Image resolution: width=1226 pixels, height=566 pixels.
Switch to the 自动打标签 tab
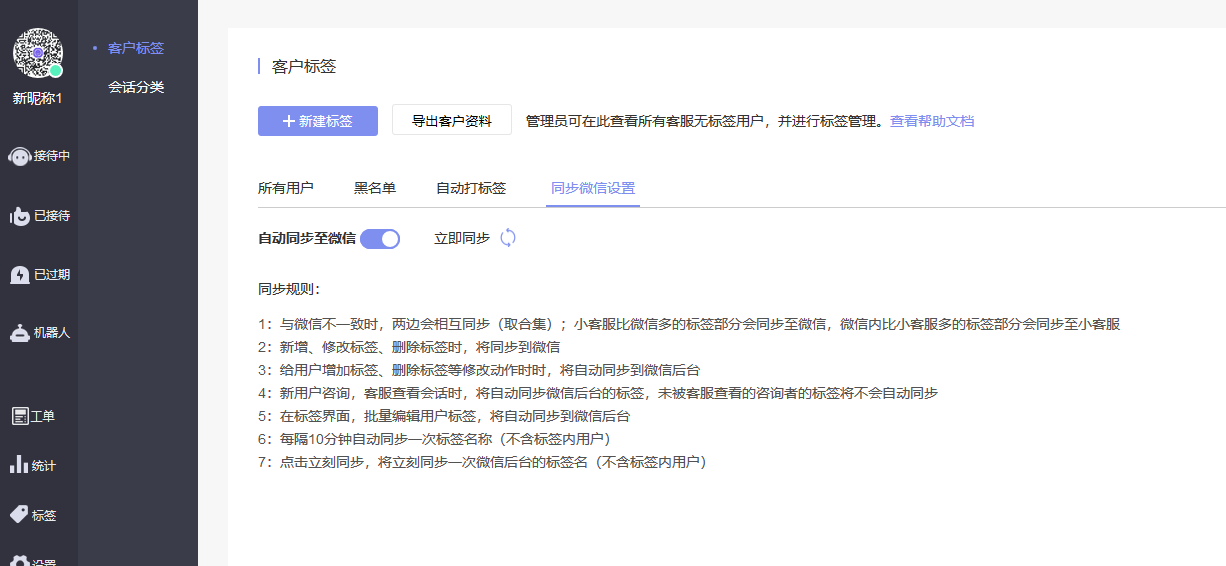(471, 188)
